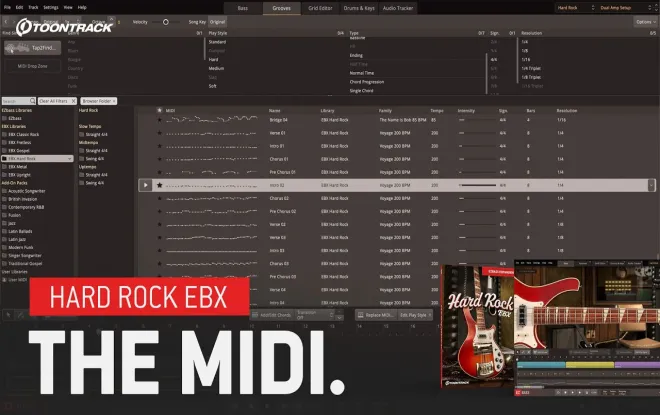
Task: Select Slow Tempo Straight 4/4 folder
Action: point(93,134)
